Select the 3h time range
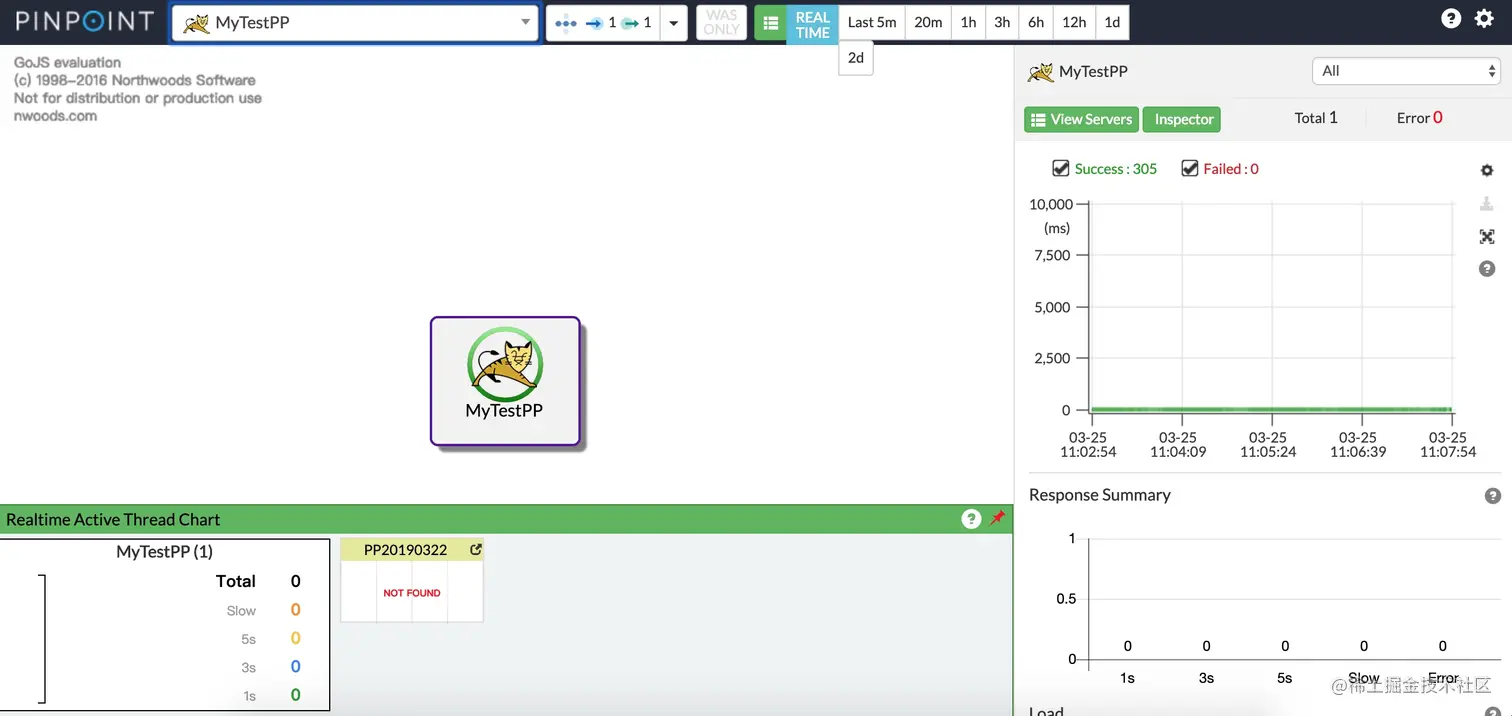 tap(1002, 22)
